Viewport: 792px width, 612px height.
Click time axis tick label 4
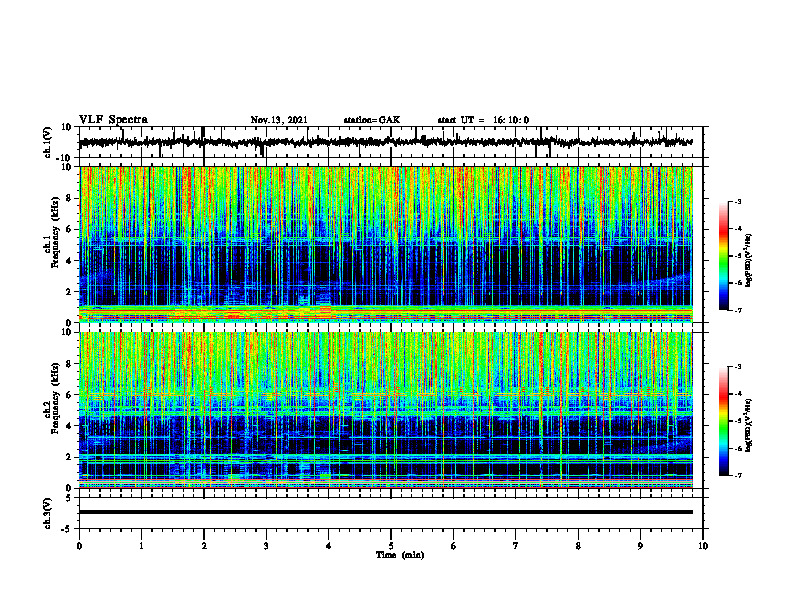click(x=329, y=546)
